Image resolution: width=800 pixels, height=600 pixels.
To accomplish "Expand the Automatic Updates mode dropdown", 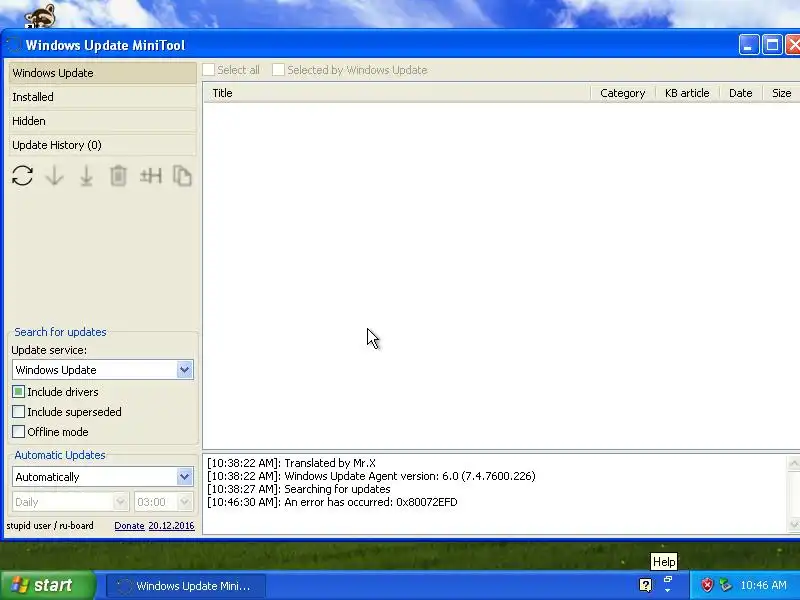I will 184,477.
